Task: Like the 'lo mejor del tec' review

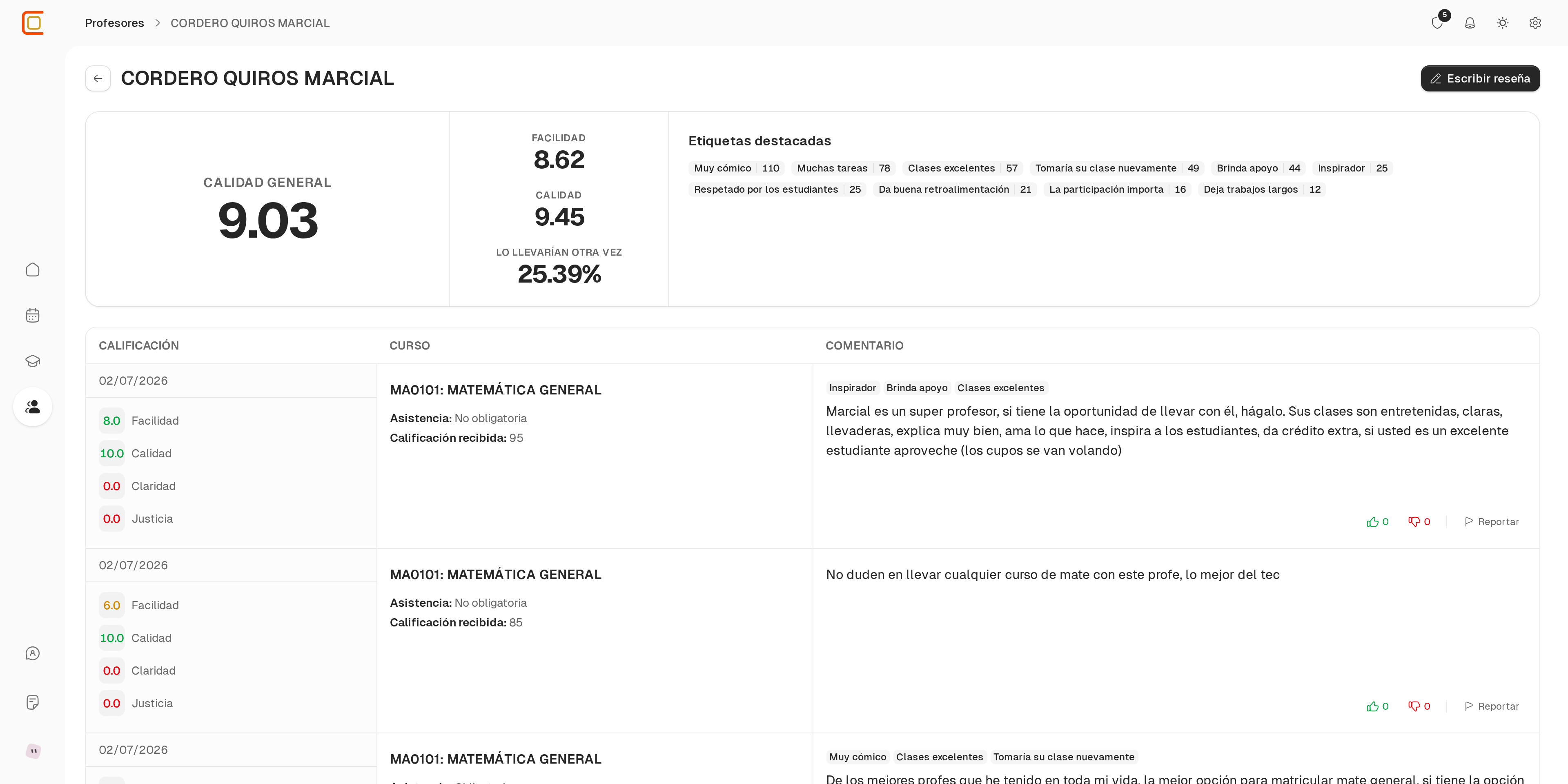Action: pyautogui.click(x=1377, y=706)
